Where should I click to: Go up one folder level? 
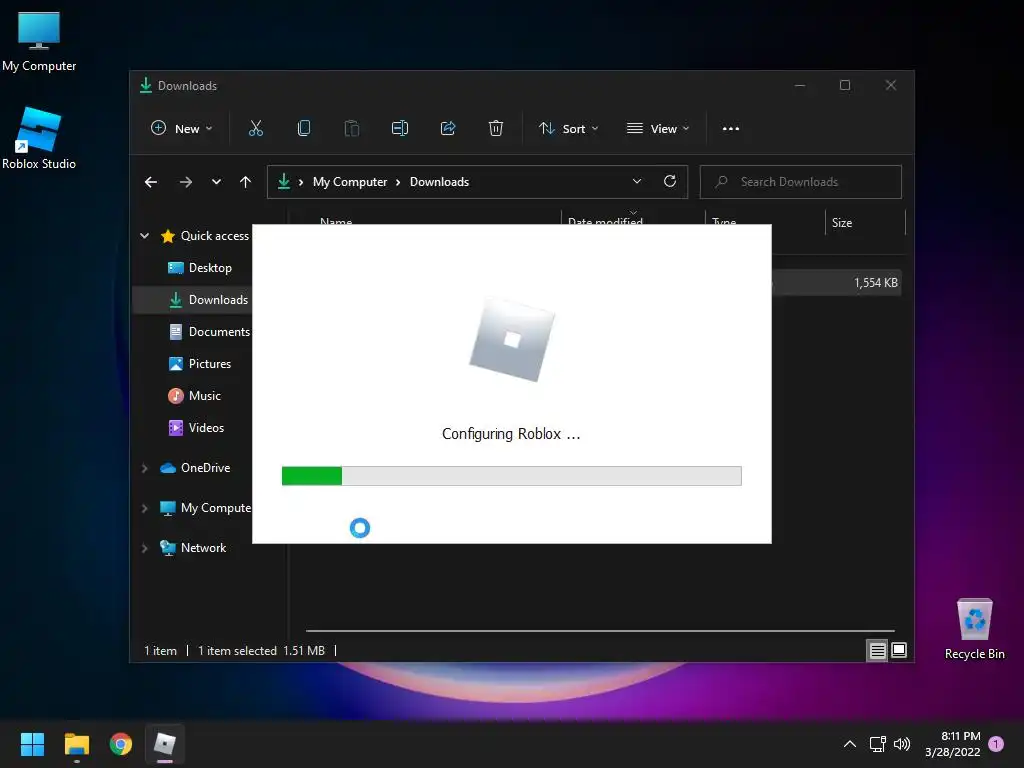pyautogui.click(x=246, y=182)
